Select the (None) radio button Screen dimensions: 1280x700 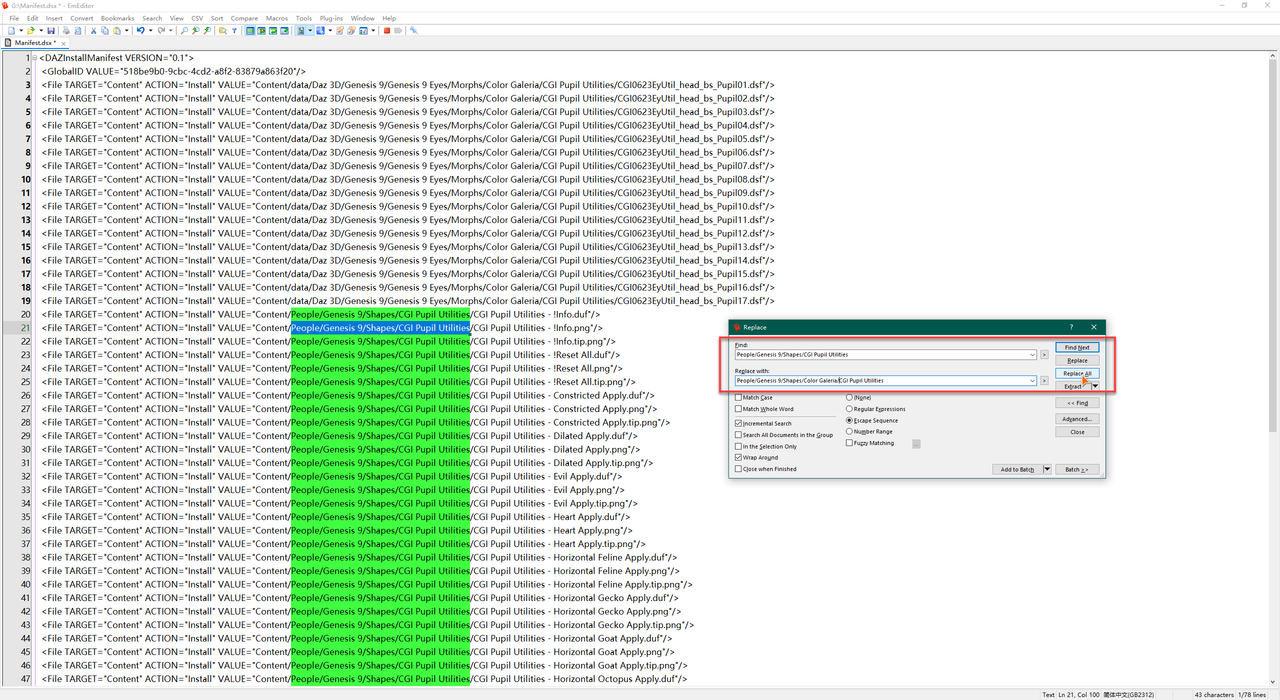point(849,397)
